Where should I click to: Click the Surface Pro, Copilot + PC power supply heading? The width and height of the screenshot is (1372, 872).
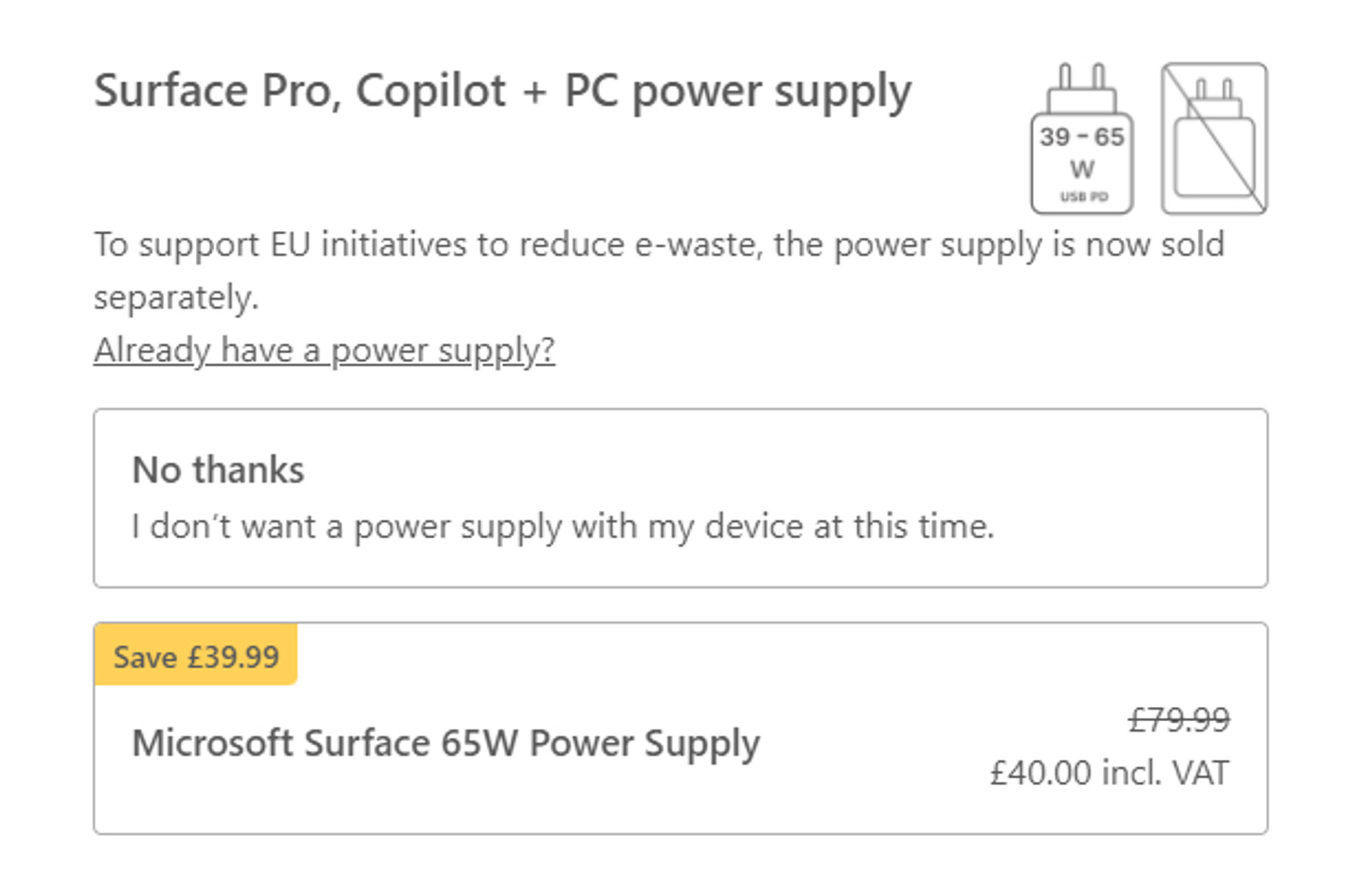pyautogui.click(x=503, y=92)
